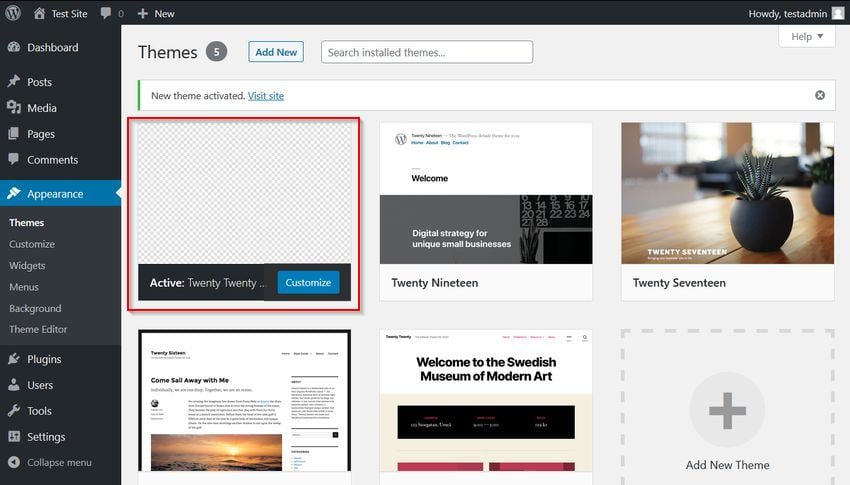Click Test Site in the admin bar
The image size is (850, 485).
coord(69,14)
